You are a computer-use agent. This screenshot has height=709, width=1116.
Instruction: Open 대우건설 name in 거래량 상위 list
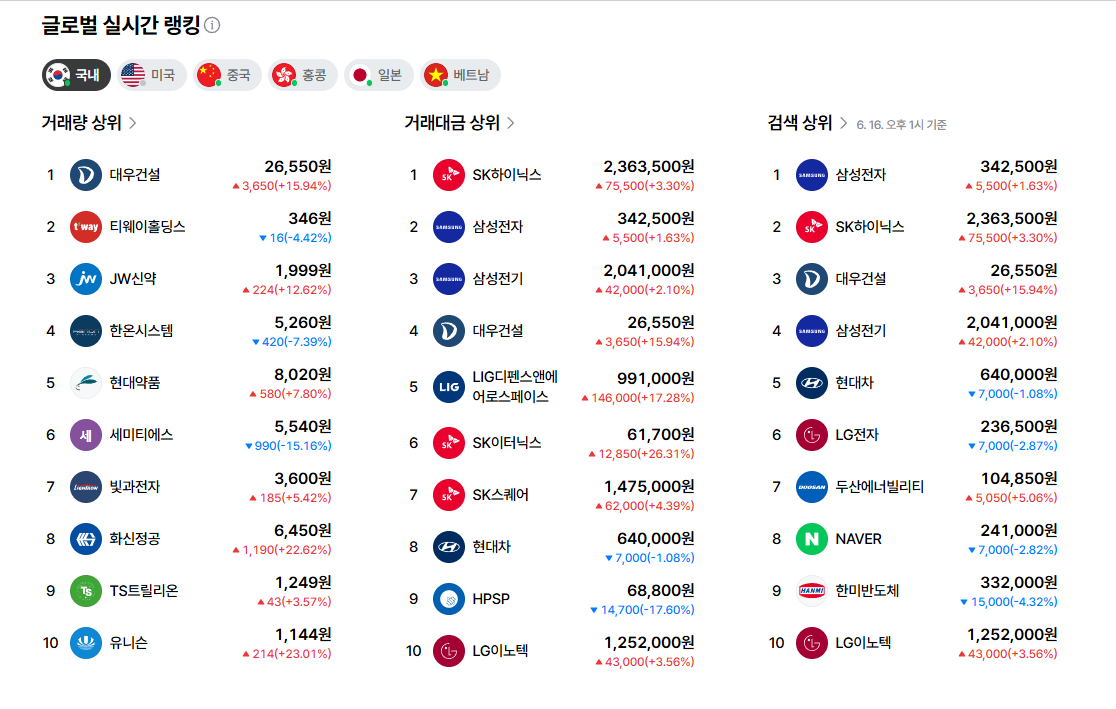(135, 175)
